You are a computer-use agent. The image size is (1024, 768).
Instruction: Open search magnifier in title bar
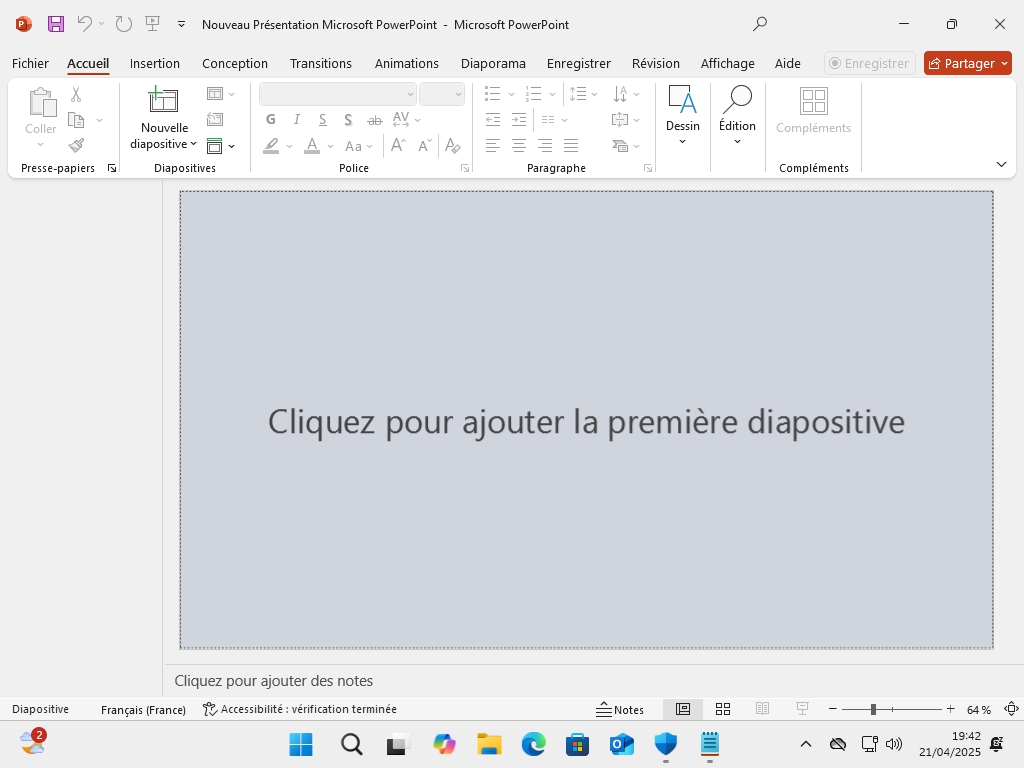(x=760, y=24)
